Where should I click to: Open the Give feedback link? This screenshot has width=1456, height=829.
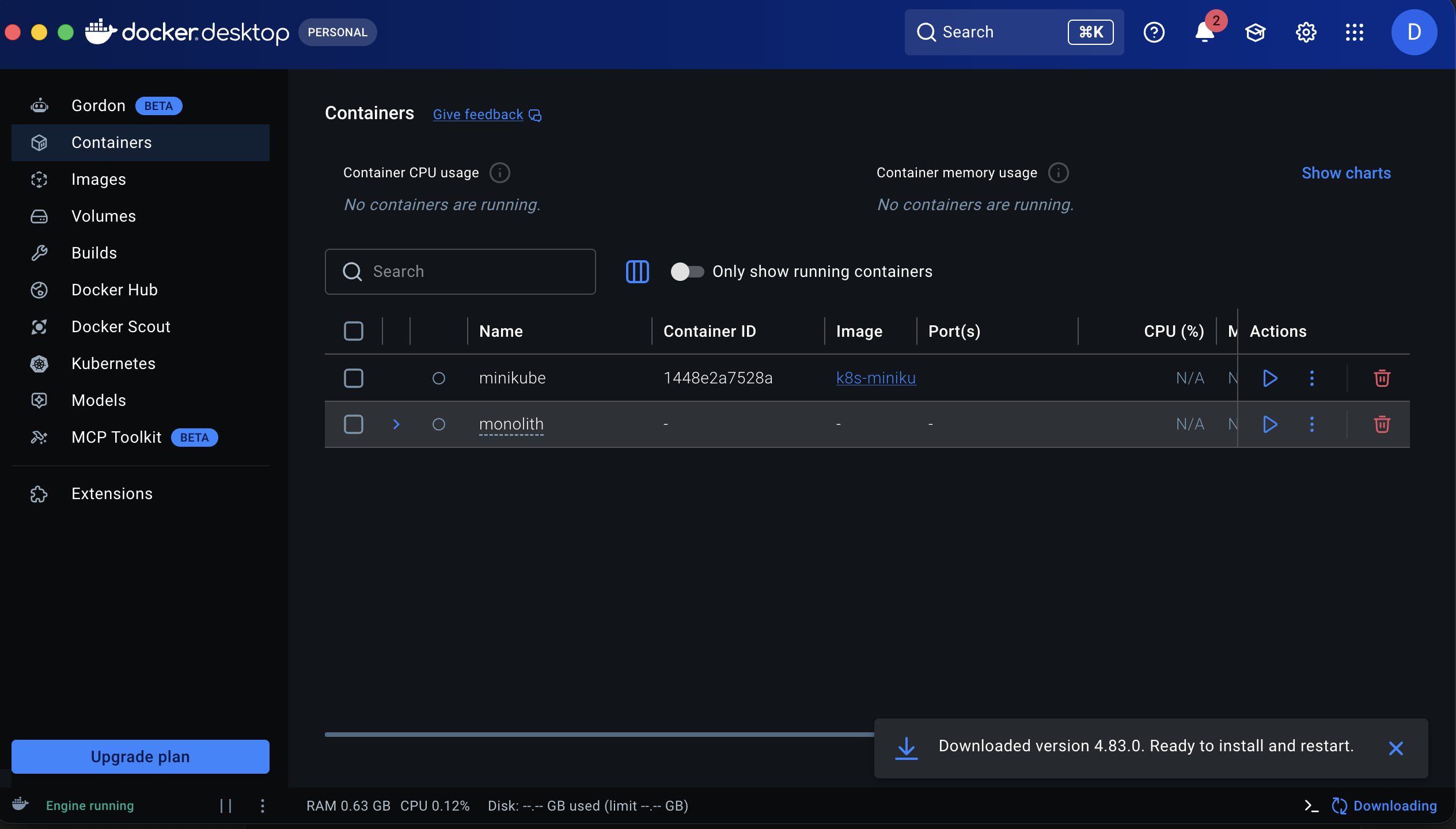point(487,115)
